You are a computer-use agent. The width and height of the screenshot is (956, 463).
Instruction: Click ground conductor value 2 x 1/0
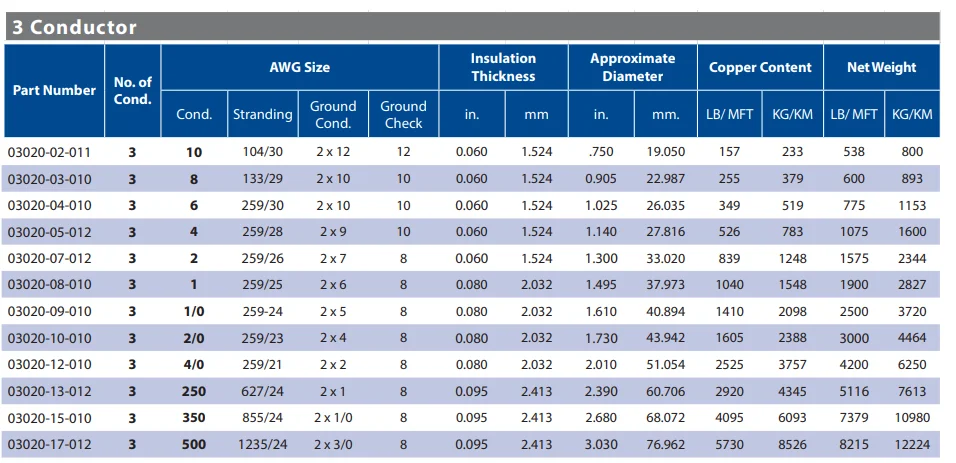pos(333,417)
